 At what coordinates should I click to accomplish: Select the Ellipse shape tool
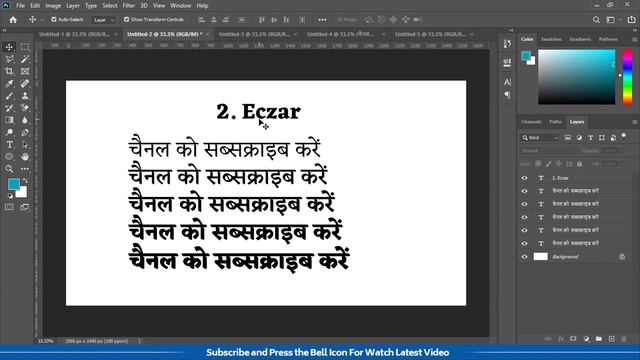[x=9, y=157]
